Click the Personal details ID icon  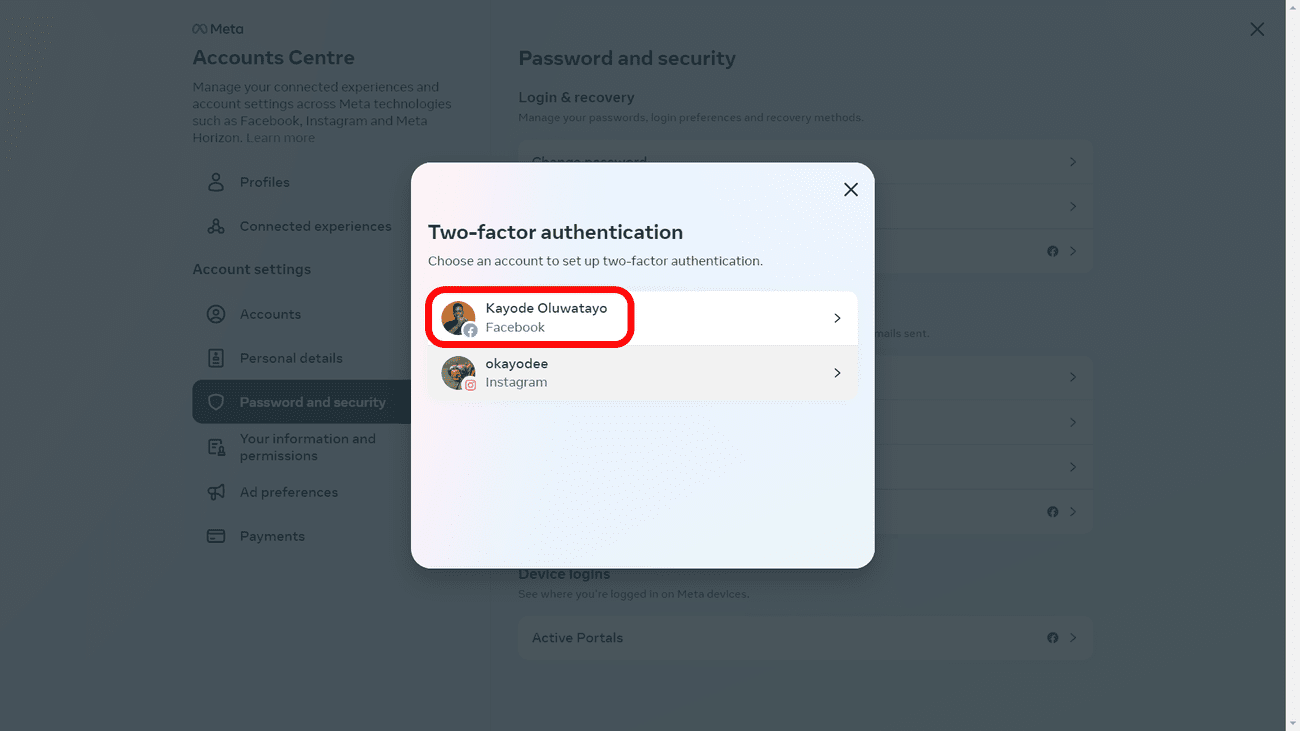point(216,358)
